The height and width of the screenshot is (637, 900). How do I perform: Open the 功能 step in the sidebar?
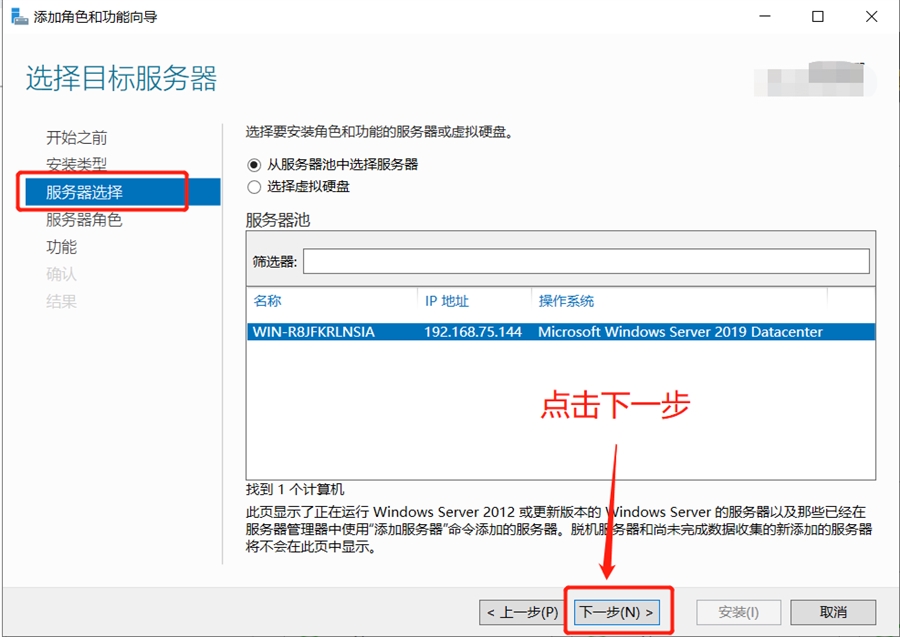(x=61, y=247)
